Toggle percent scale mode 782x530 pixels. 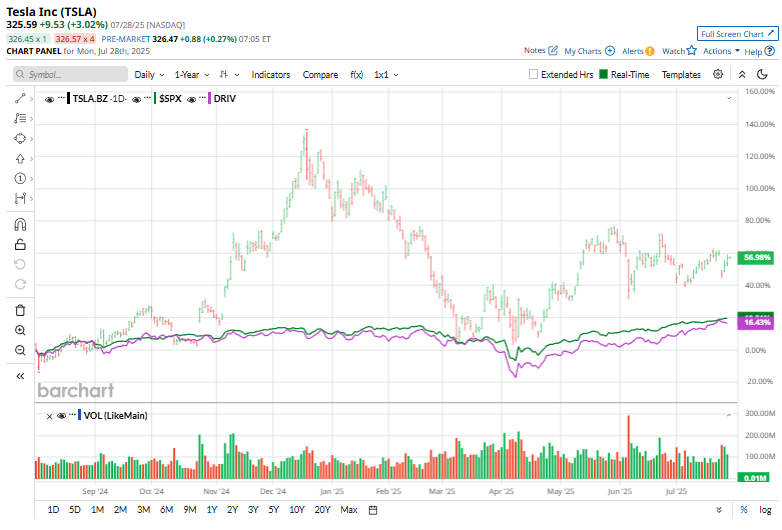pyautogui.click(x=744, y=510)
